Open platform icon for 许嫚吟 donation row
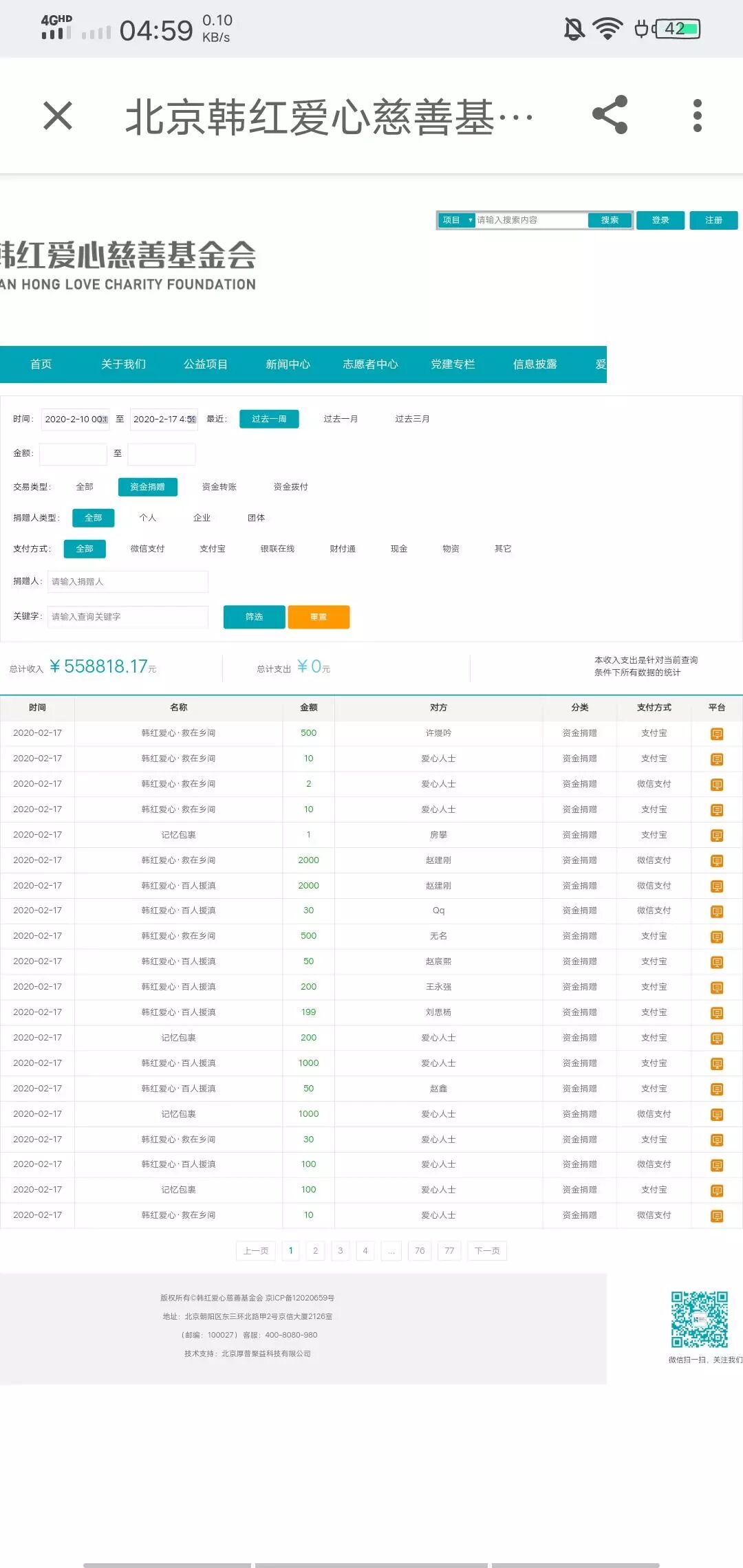Viewport: 743px width, 1568px height. (717, 734)
